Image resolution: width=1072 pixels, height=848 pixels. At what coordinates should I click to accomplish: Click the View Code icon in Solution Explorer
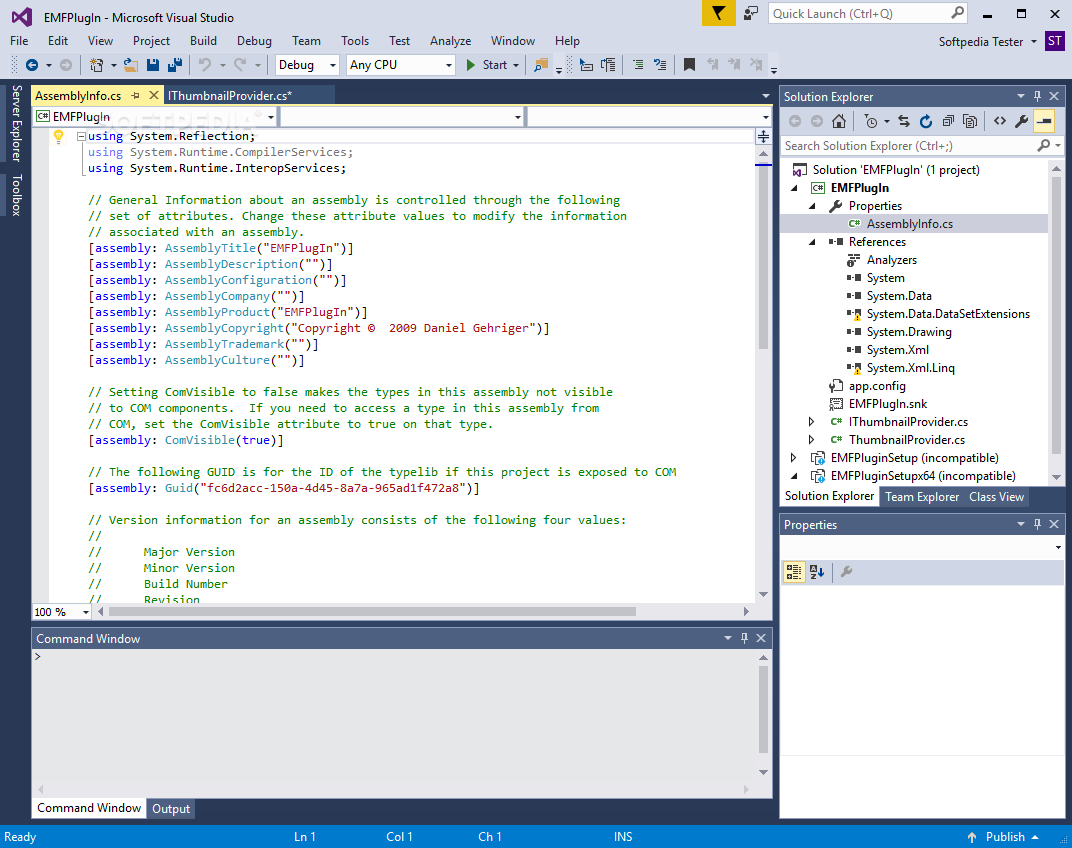1000,121
